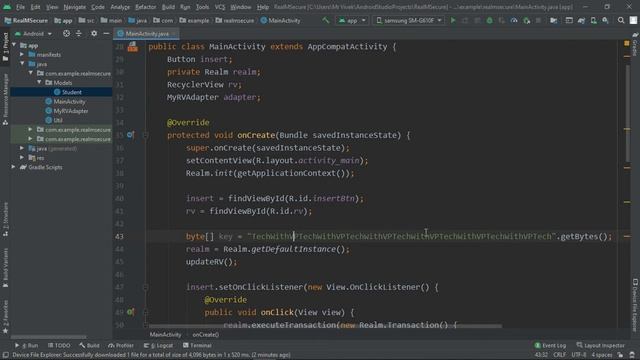Open the Android view selector dropdown
The height and width of the screenshot is (360, 640).
[33, 33]
